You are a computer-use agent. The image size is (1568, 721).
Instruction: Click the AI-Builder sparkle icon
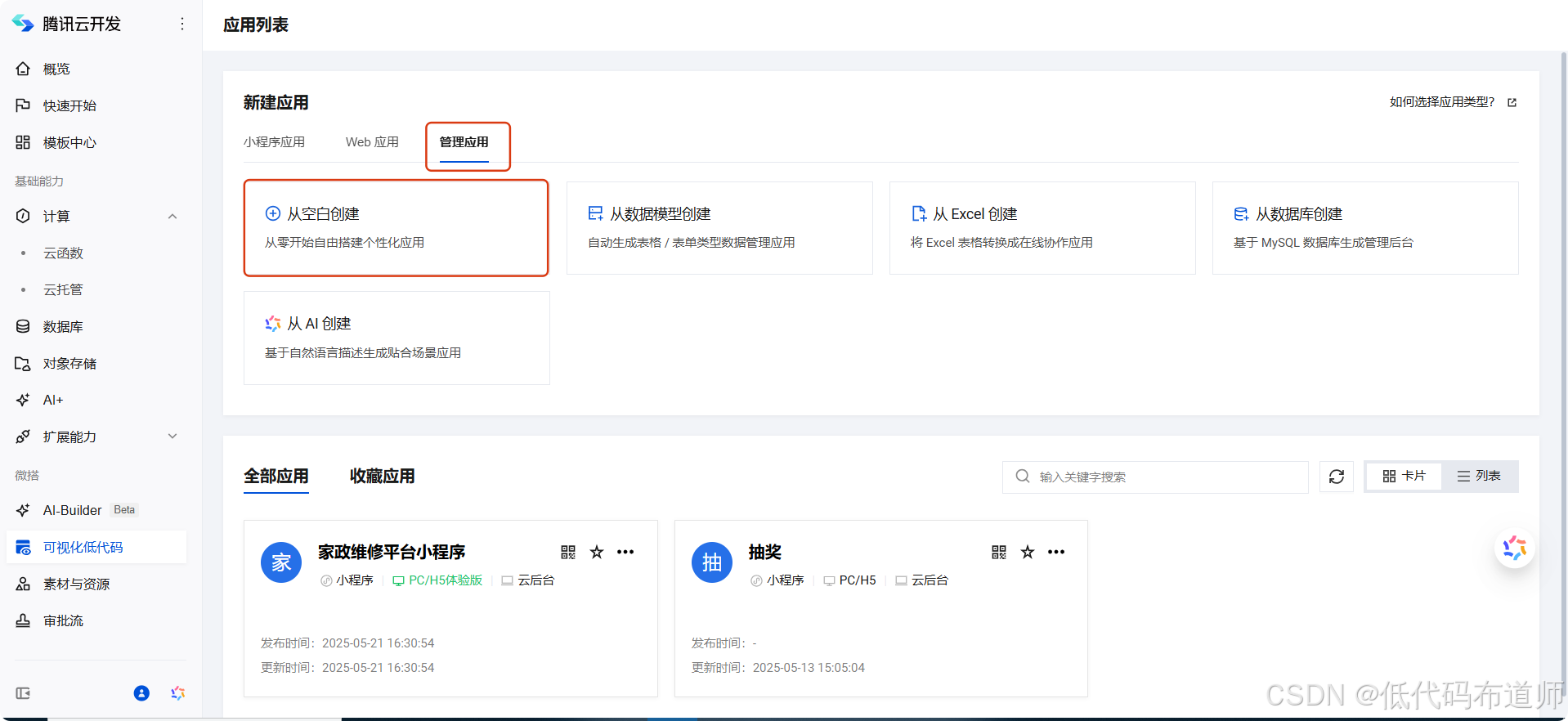click(23, 510)
